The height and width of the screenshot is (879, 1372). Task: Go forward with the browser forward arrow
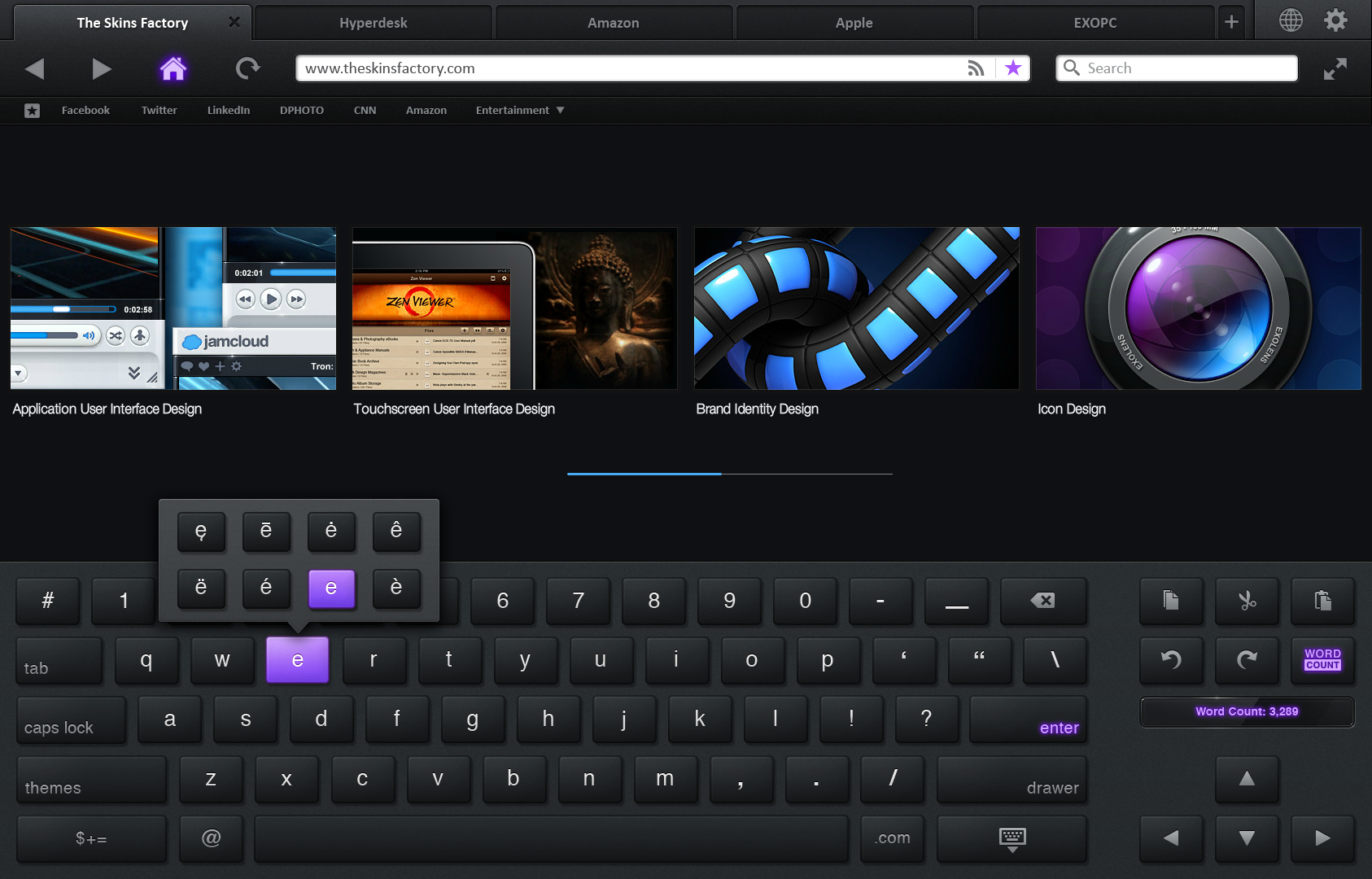(x=101, y=68)
